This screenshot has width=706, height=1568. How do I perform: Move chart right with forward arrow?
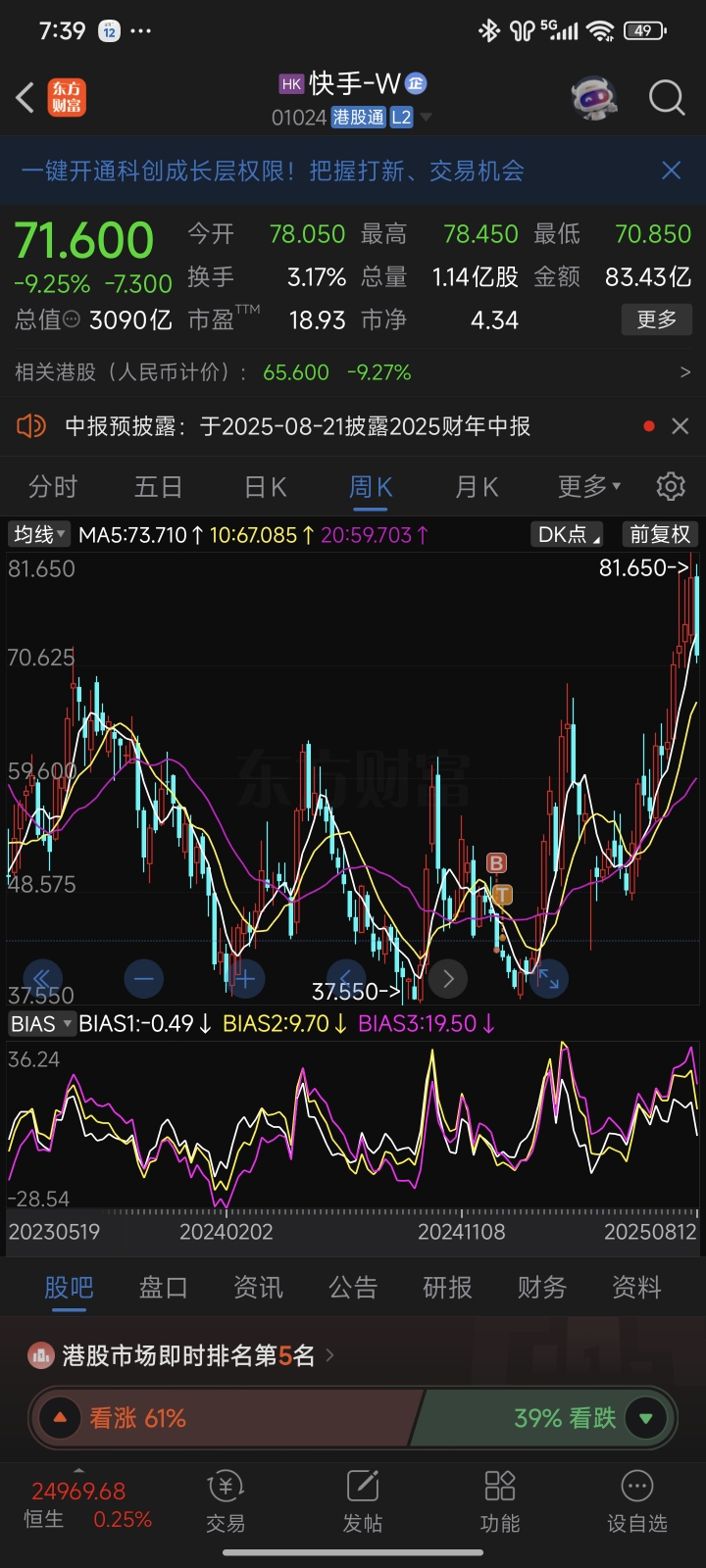pos(448,978)
